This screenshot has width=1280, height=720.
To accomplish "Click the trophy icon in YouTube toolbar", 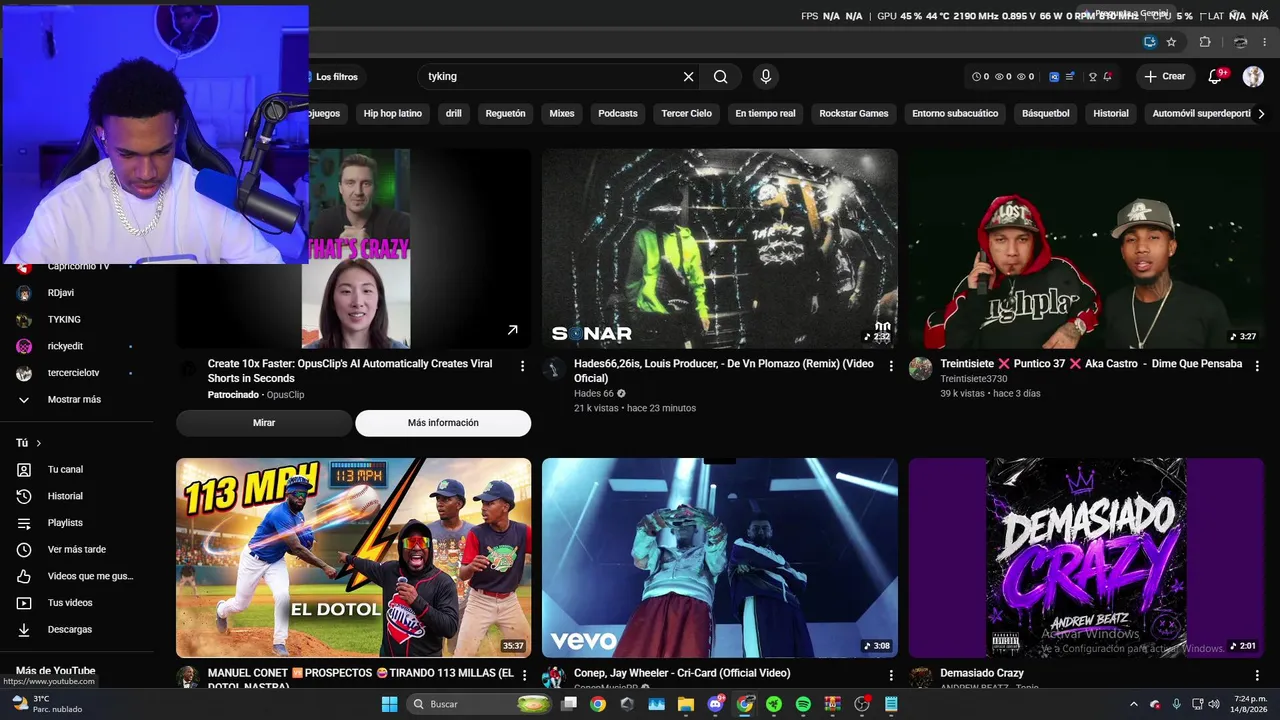I will point(1092,77).
